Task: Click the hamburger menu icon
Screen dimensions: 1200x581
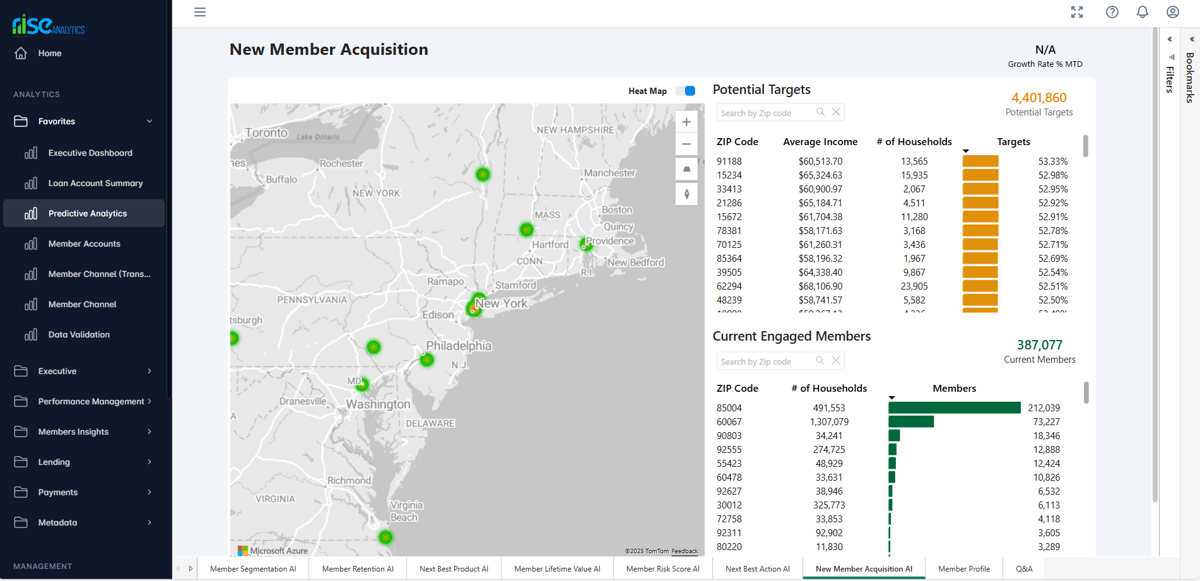Action: [x=200, y=12]
